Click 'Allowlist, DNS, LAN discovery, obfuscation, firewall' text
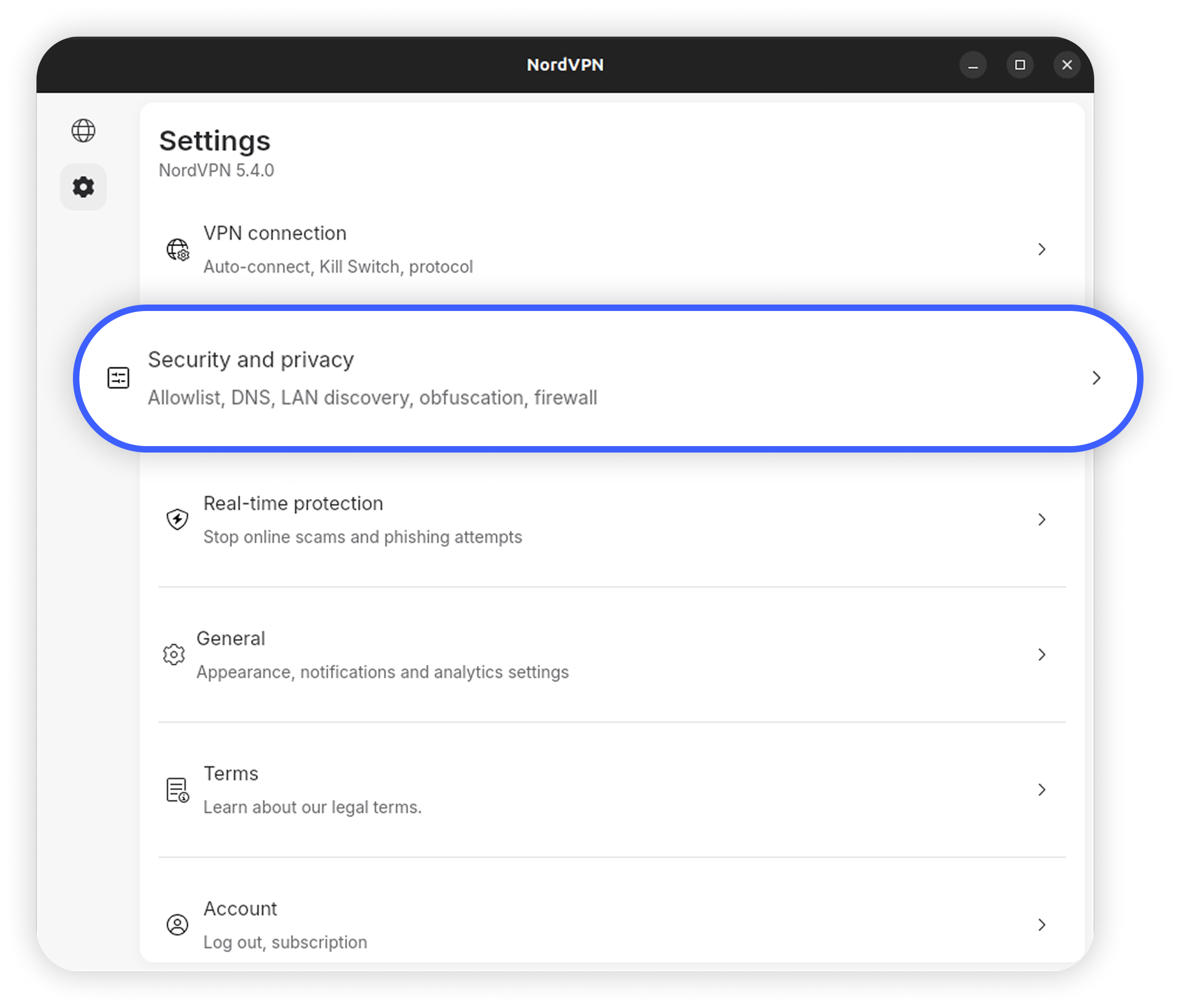This screenshot has width=1180, height=1008. click(372, 397)
